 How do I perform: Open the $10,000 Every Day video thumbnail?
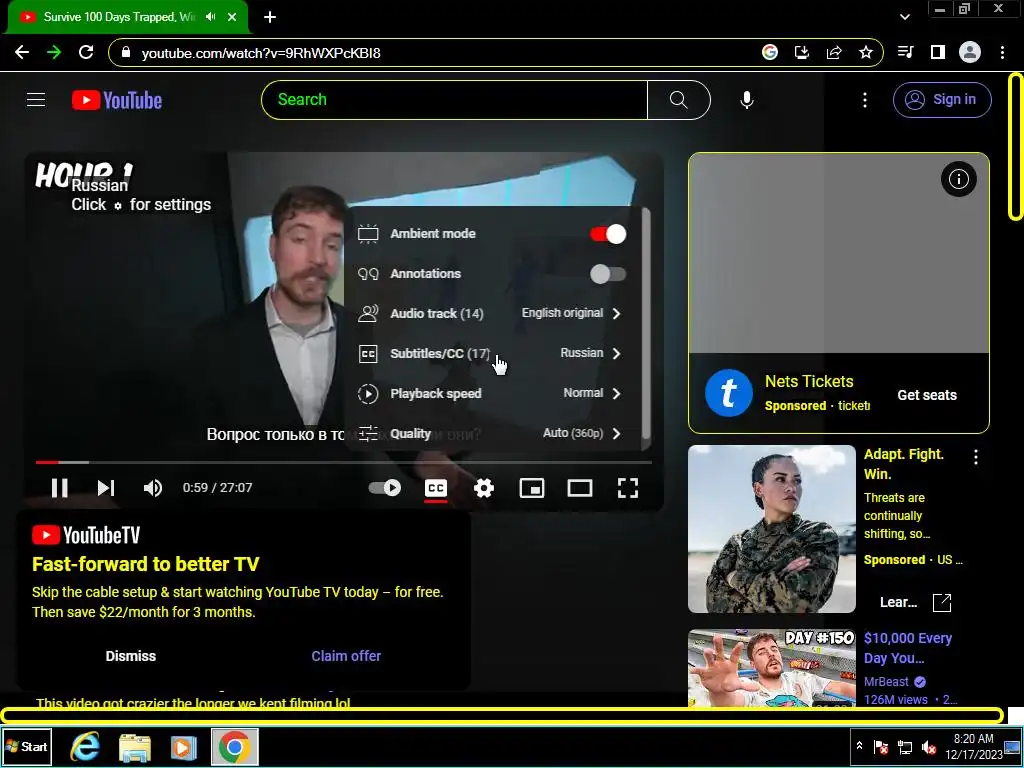(x=771, y=667)
